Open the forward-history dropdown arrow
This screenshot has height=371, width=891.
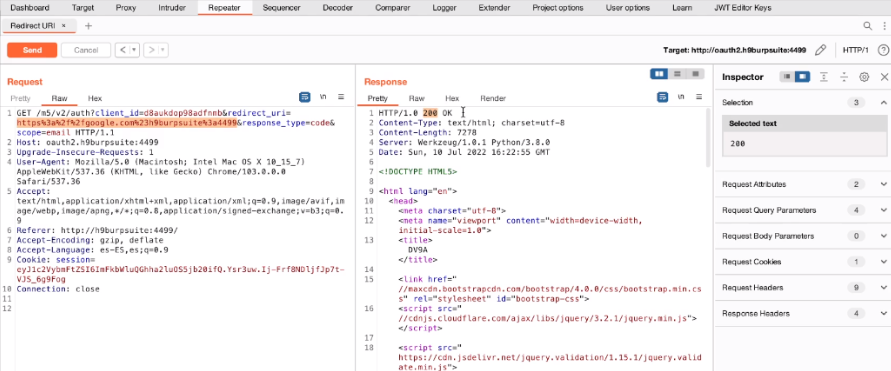point(163,50)
